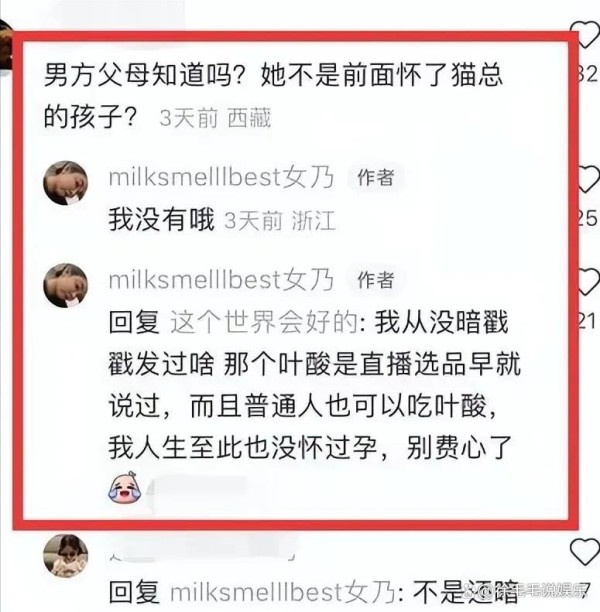Image resolution: width=600 pixels, height=612 pixels.
Task: Open the bottom commenter's girl avatar
Action: pos(65,556)
